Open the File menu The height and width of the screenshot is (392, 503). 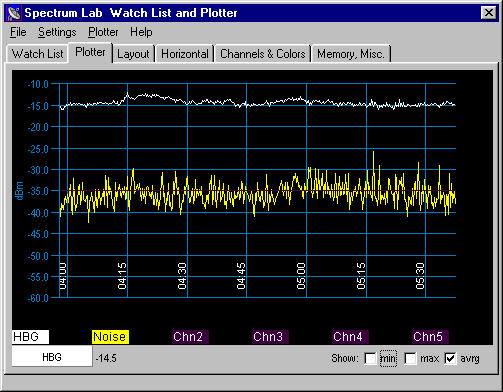[18, 32]
